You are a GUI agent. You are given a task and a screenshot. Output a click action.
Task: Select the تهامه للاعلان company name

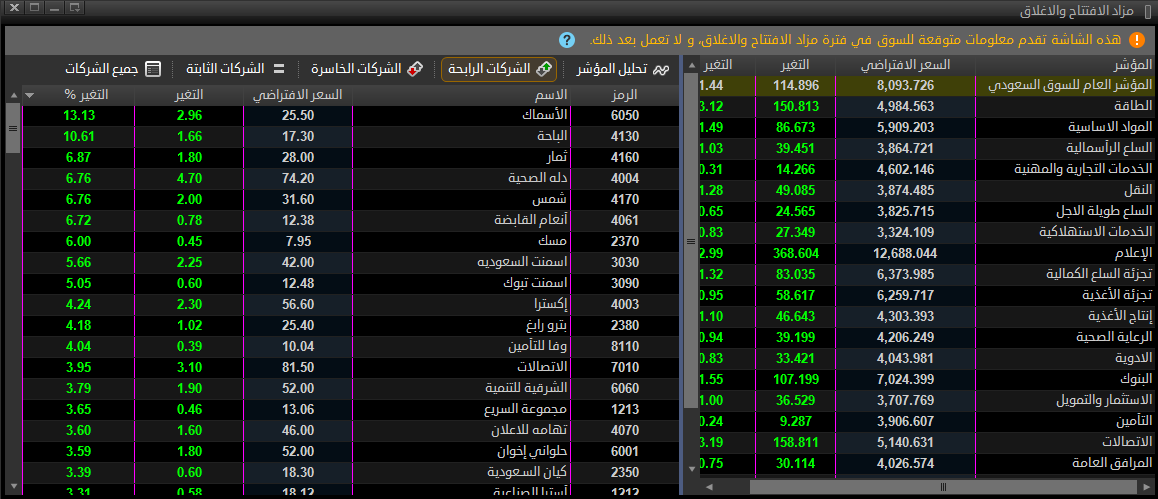530,430
